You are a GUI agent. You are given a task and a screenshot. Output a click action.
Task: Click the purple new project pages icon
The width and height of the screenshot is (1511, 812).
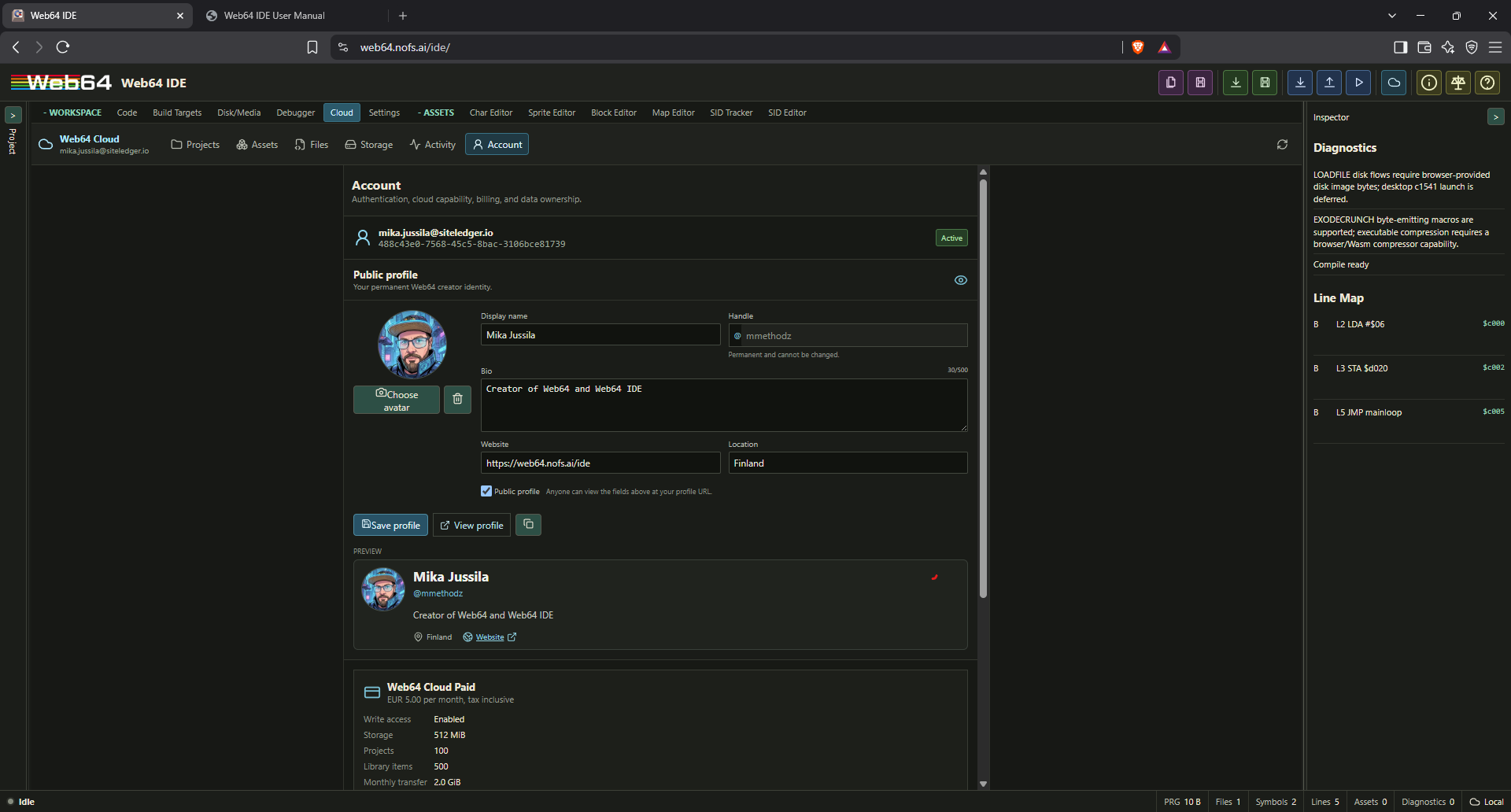click(1171, 83)
